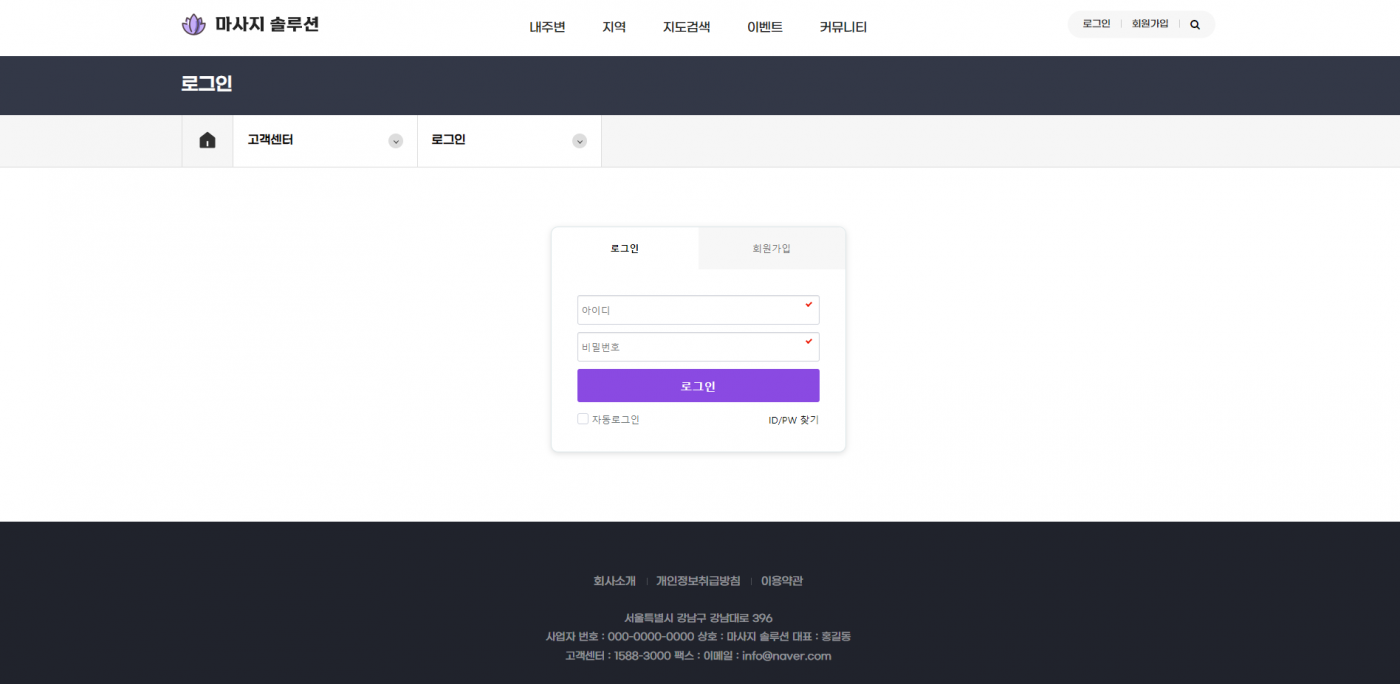Click 회원가입 link in top header

1149,24
